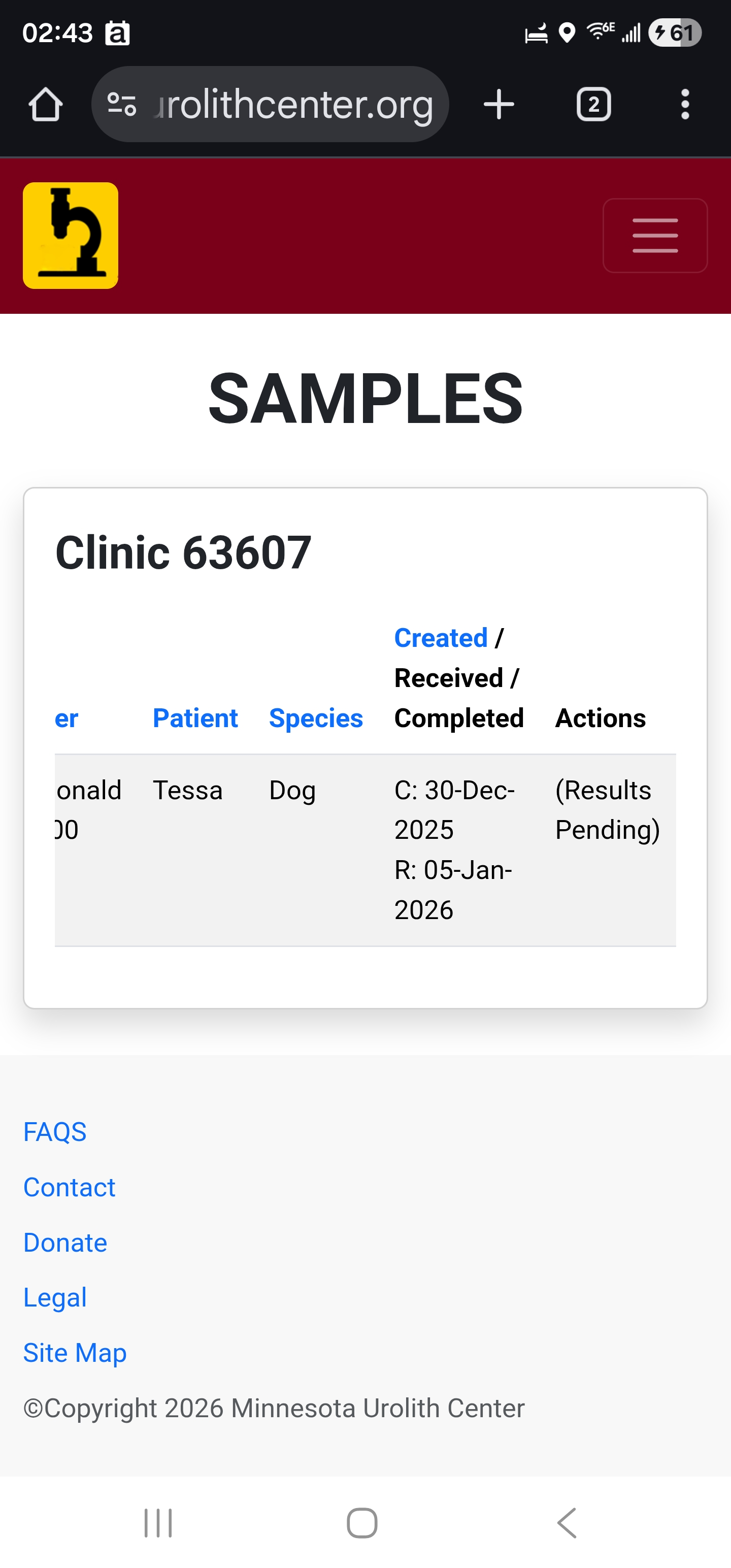Open the Donate footer link
731x1568 pixels.
pos(65,1243)
